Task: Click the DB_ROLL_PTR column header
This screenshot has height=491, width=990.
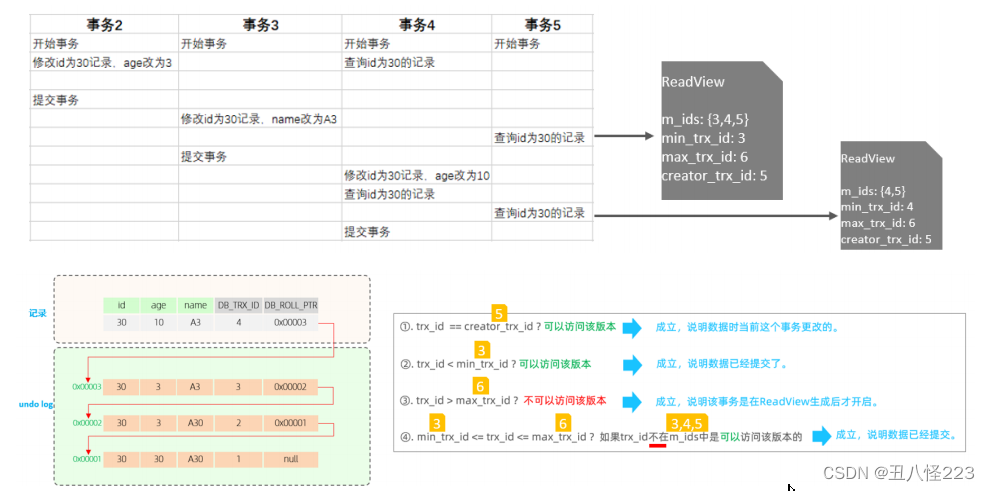Action: (290, 305)
